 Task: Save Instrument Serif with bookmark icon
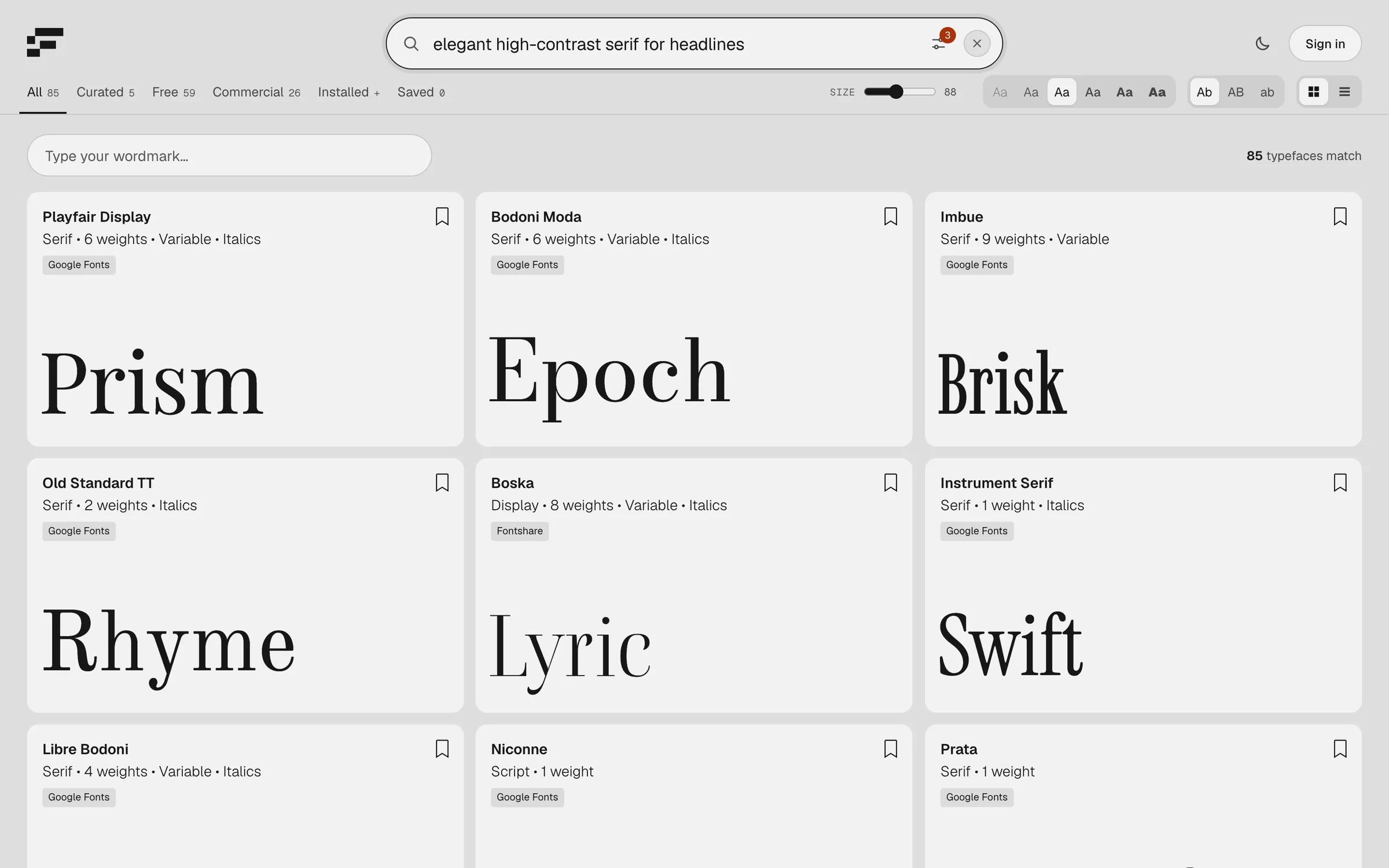[1340, 483]
